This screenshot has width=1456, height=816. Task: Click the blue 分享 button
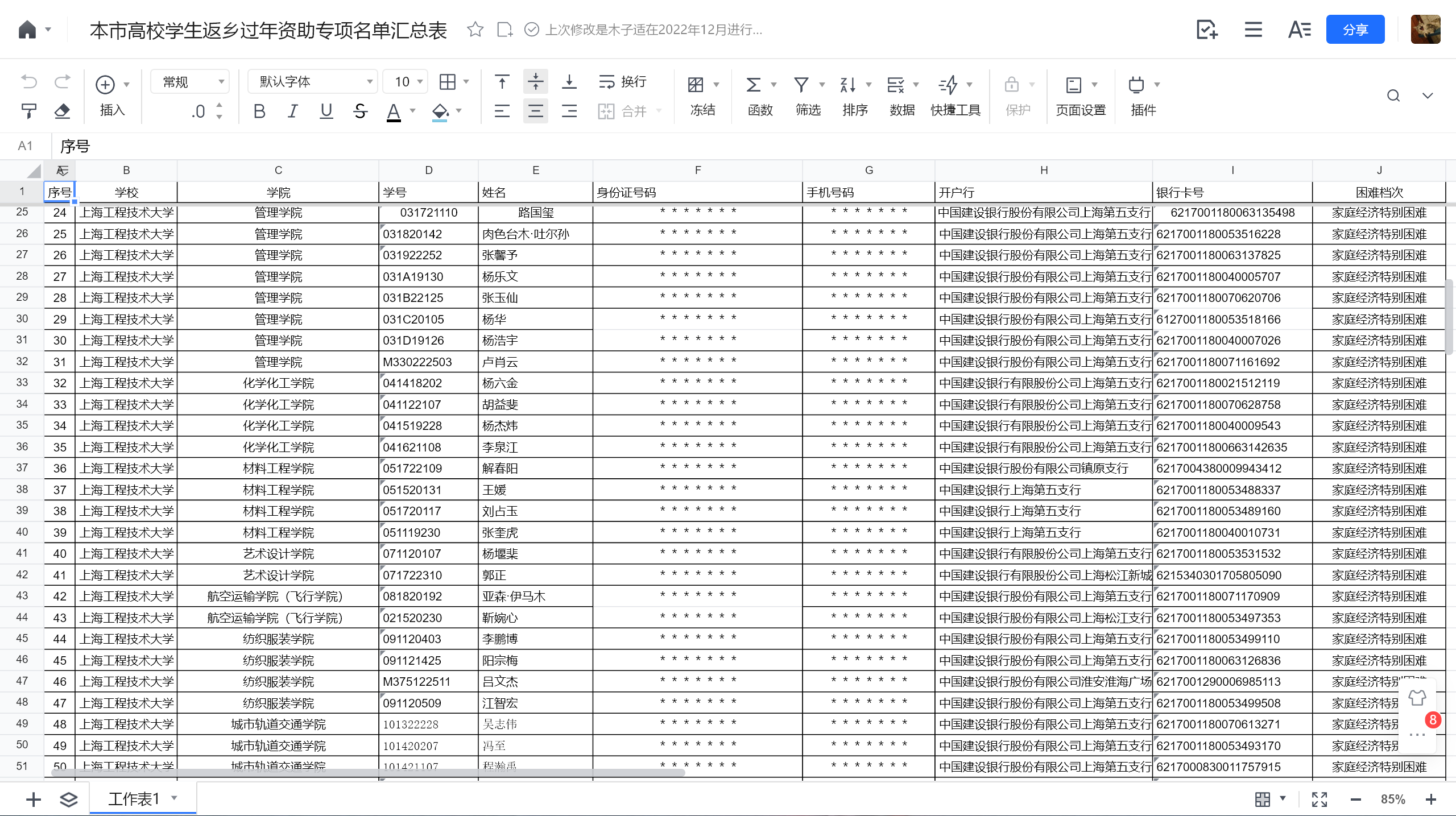[1355, 30]
